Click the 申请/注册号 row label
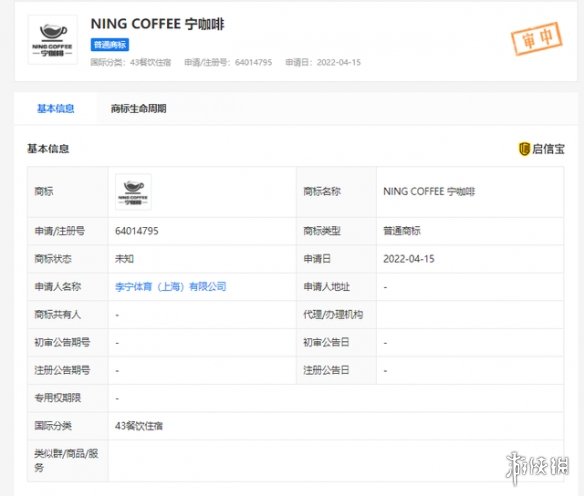The height and width of the screenshot is (496, 584). pyautogui.click(x=60, y=231)
